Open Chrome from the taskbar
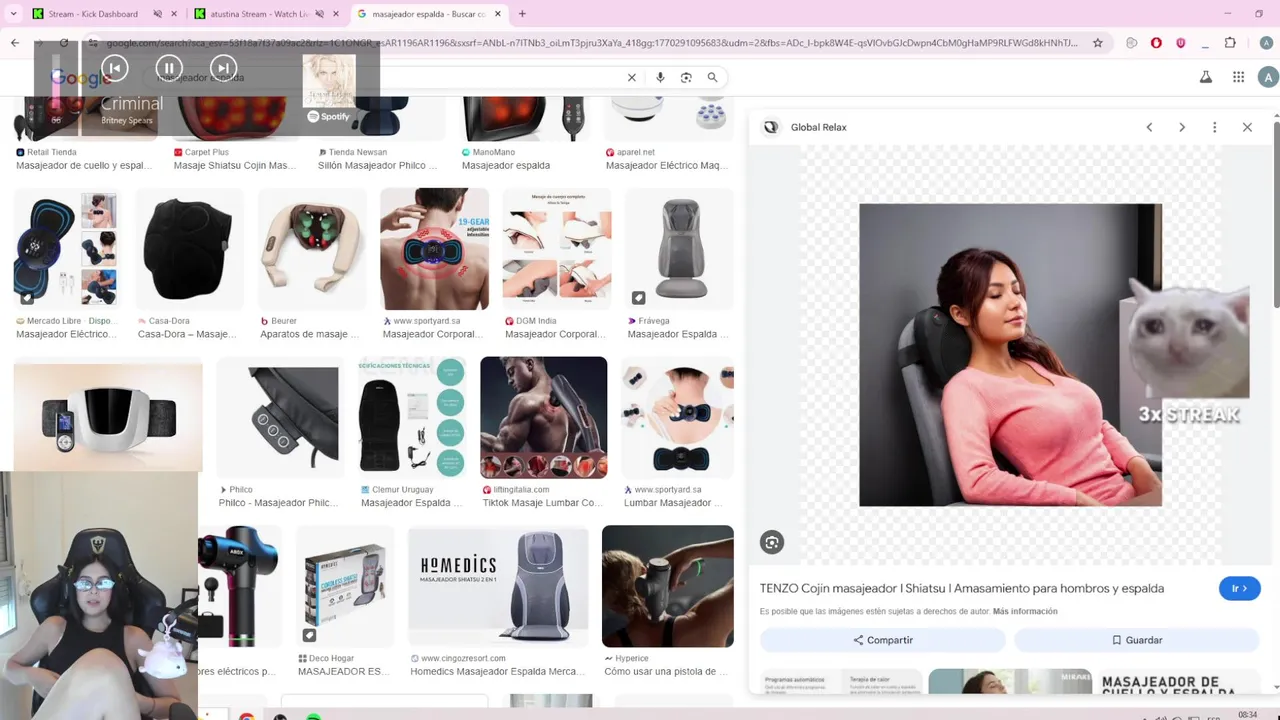The height and width of the screenshot is (720, 1280). coord(246,716)
